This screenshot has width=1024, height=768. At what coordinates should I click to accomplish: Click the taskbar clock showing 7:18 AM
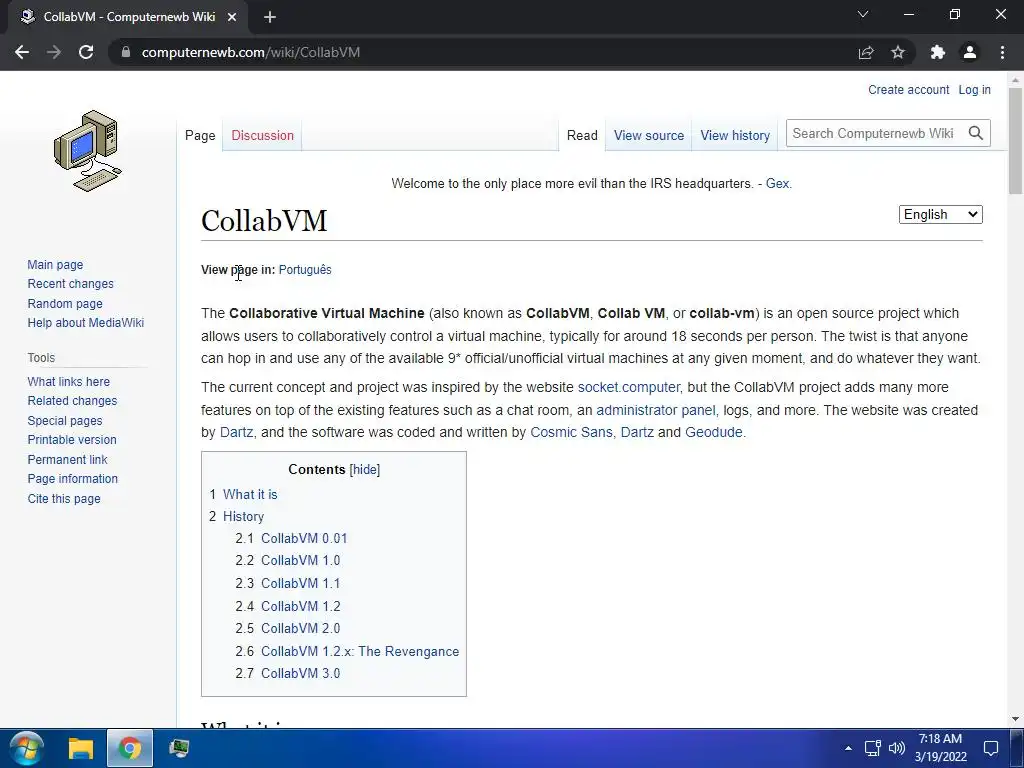940,748
